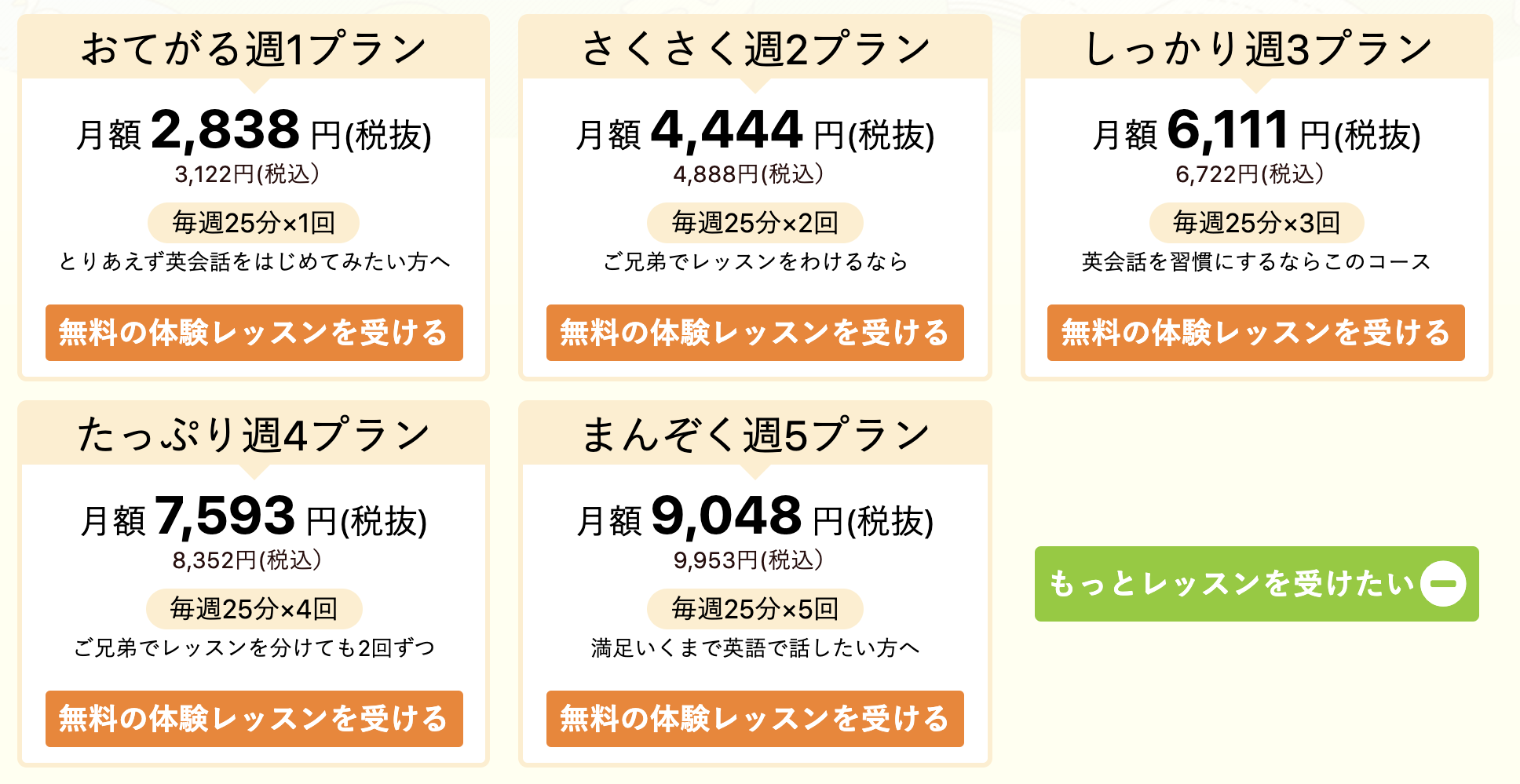Select the おてがる週1プラン header
1520x784 pixels.
pyautogui.click(x=254, y=49)
